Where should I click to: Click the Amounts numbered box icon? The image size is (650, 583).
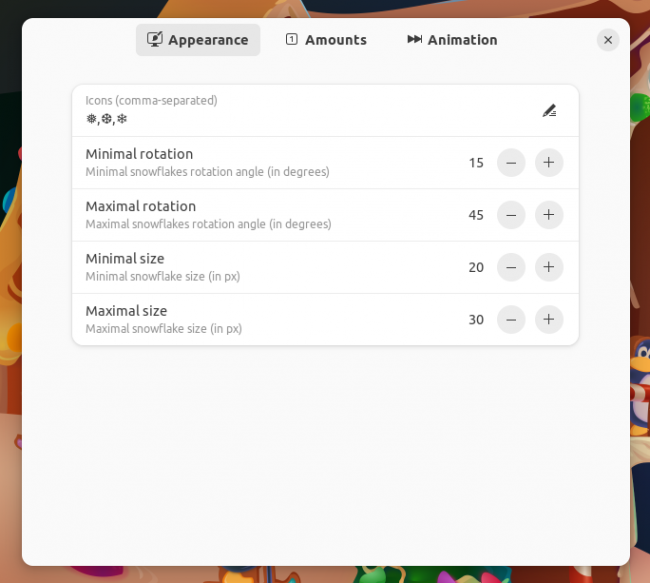[x=292, y=39]
